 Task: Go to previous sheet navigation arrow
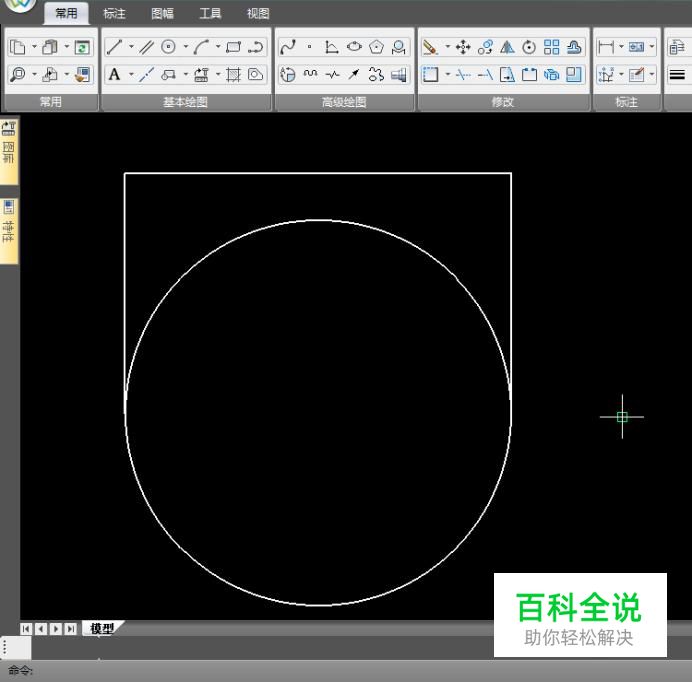(x=41, y=629)
